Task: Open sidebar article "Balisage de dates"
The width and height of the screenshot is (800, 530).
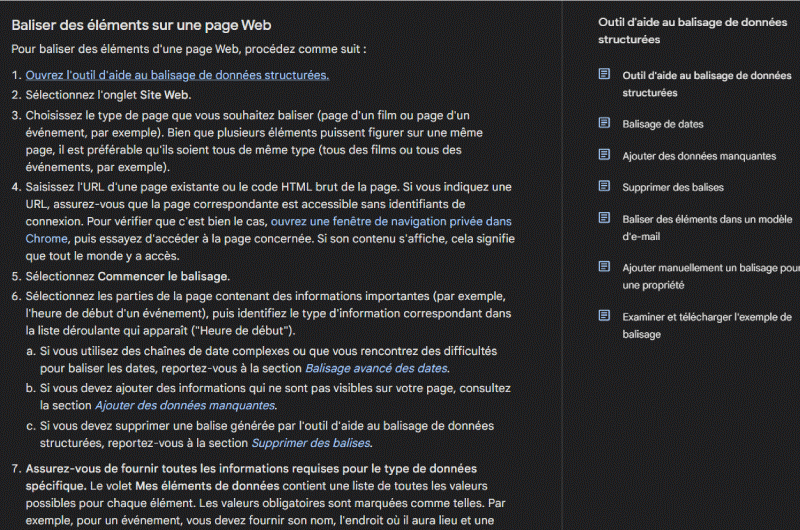Action: (663, 124)
